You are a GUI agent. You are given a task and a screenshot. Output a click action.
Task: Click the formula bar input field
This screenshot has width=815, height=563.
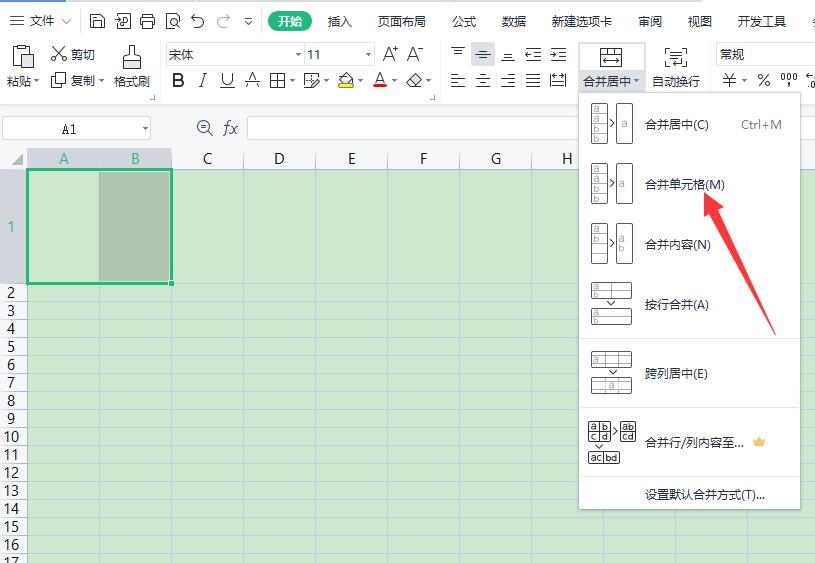tap(413, 128)
